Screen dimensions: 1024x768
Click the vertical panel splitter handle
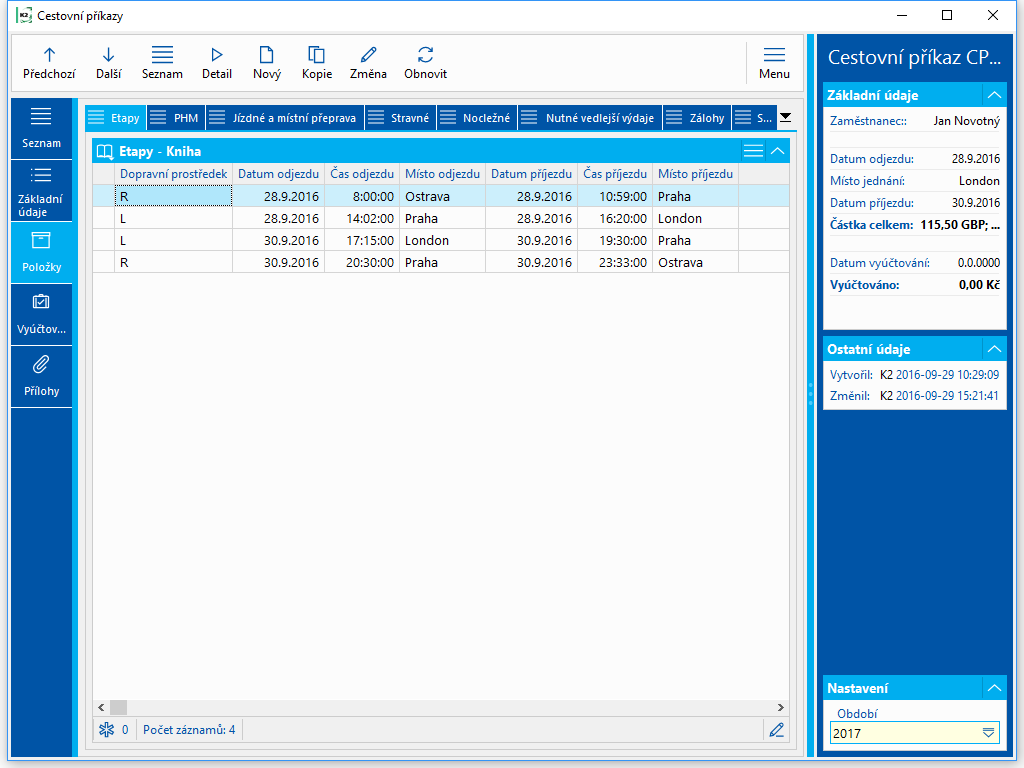pos(810,394)
